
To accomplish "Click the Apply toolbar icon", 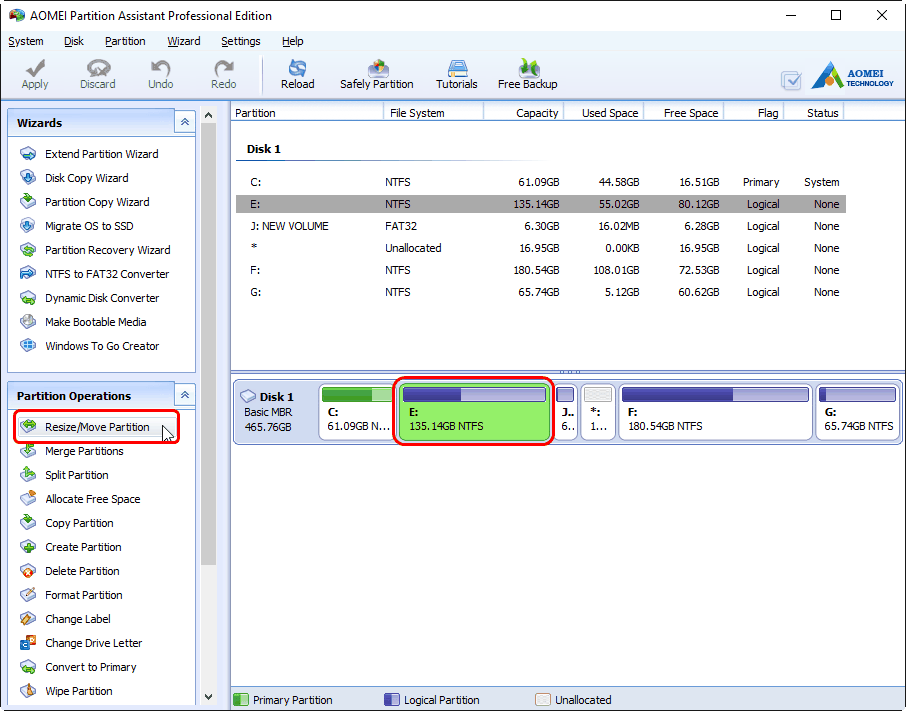I will coord(34,73).
